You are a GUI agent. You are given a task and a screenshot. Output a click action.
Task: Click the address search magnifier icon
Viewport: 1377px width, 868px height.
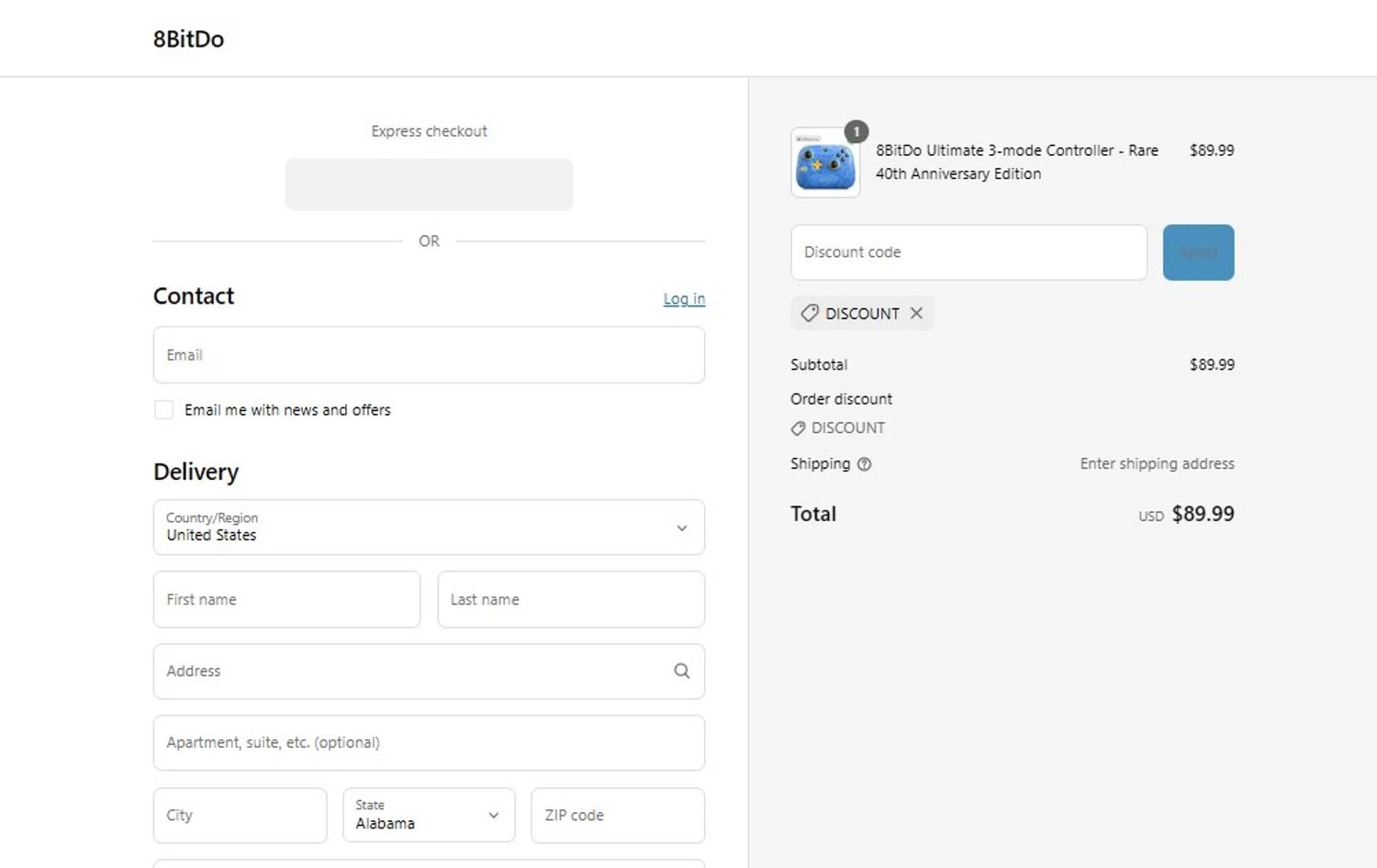click(681, 671)
